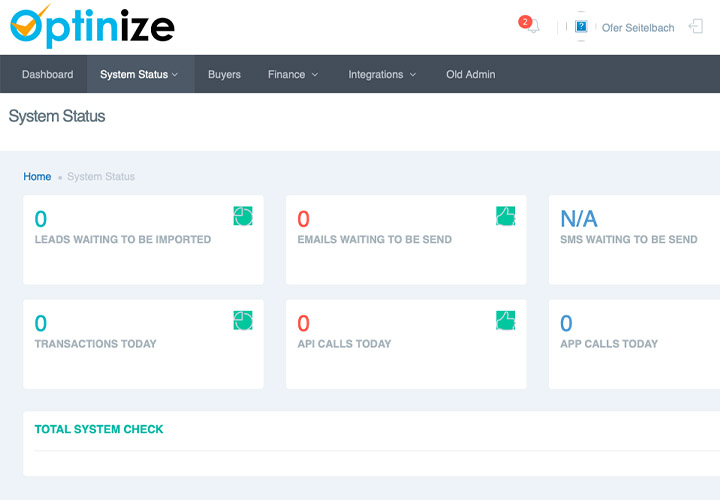720x500 pixels.
Task: Click pie chart icon on Leads Waiting card
Action: tap(243, 216)
